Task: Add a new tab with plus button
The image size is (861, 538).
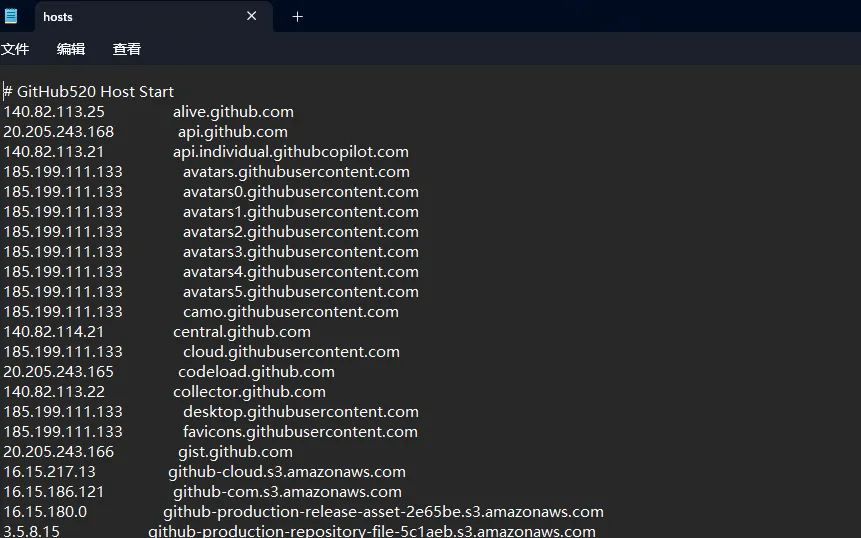Action: (297, 16)
